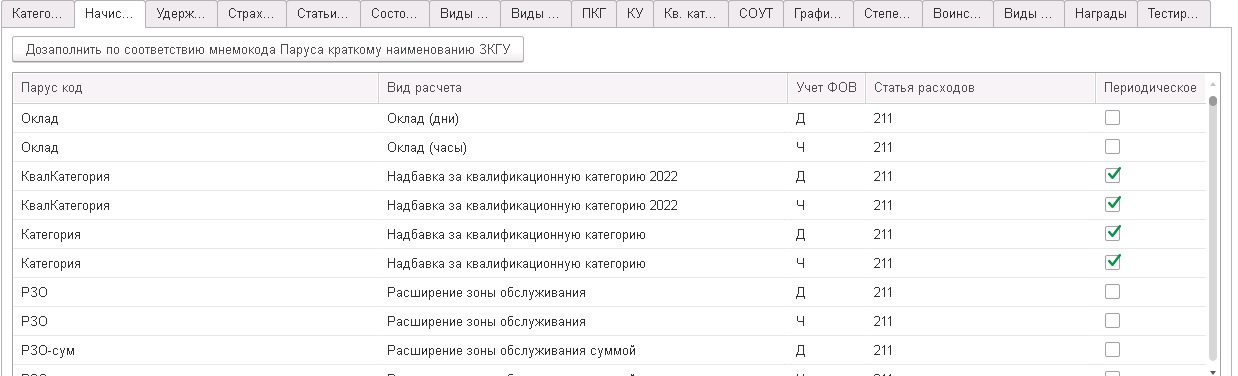
Task: Check Периодическое for РЗО row with Д
Action: point(1112,292)
